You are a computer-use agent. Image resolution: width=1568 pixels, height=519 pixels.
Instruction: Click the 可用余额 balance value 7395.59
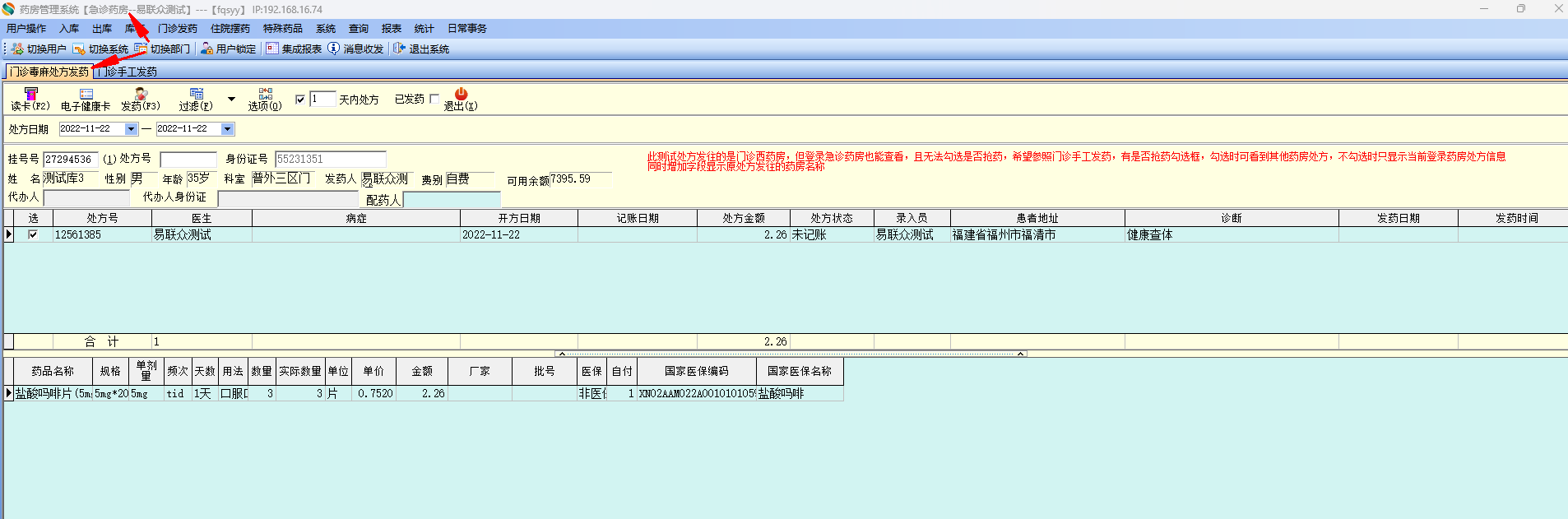pos(581,179)
